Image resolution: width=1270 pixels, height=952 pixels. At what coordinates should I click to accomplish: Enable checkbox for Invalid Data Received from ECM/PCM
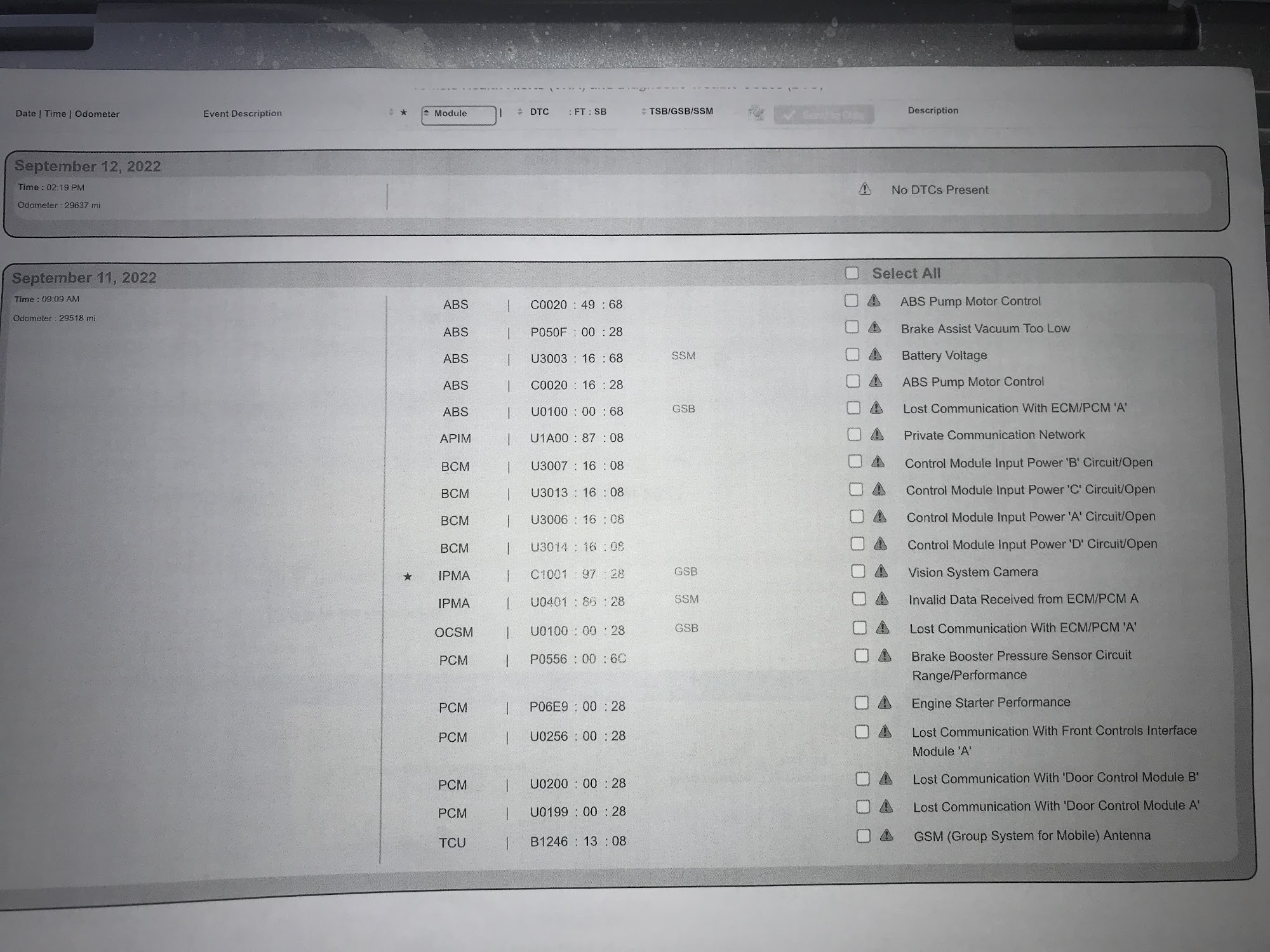click(859, 599)
